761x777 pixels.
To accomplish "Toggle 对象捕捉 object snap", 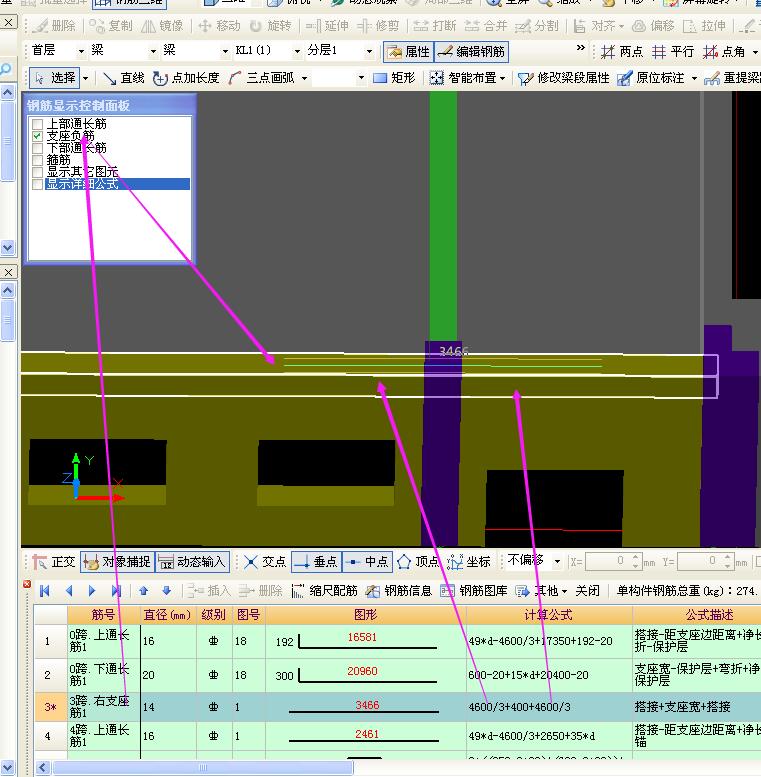I will coord(117,561).
